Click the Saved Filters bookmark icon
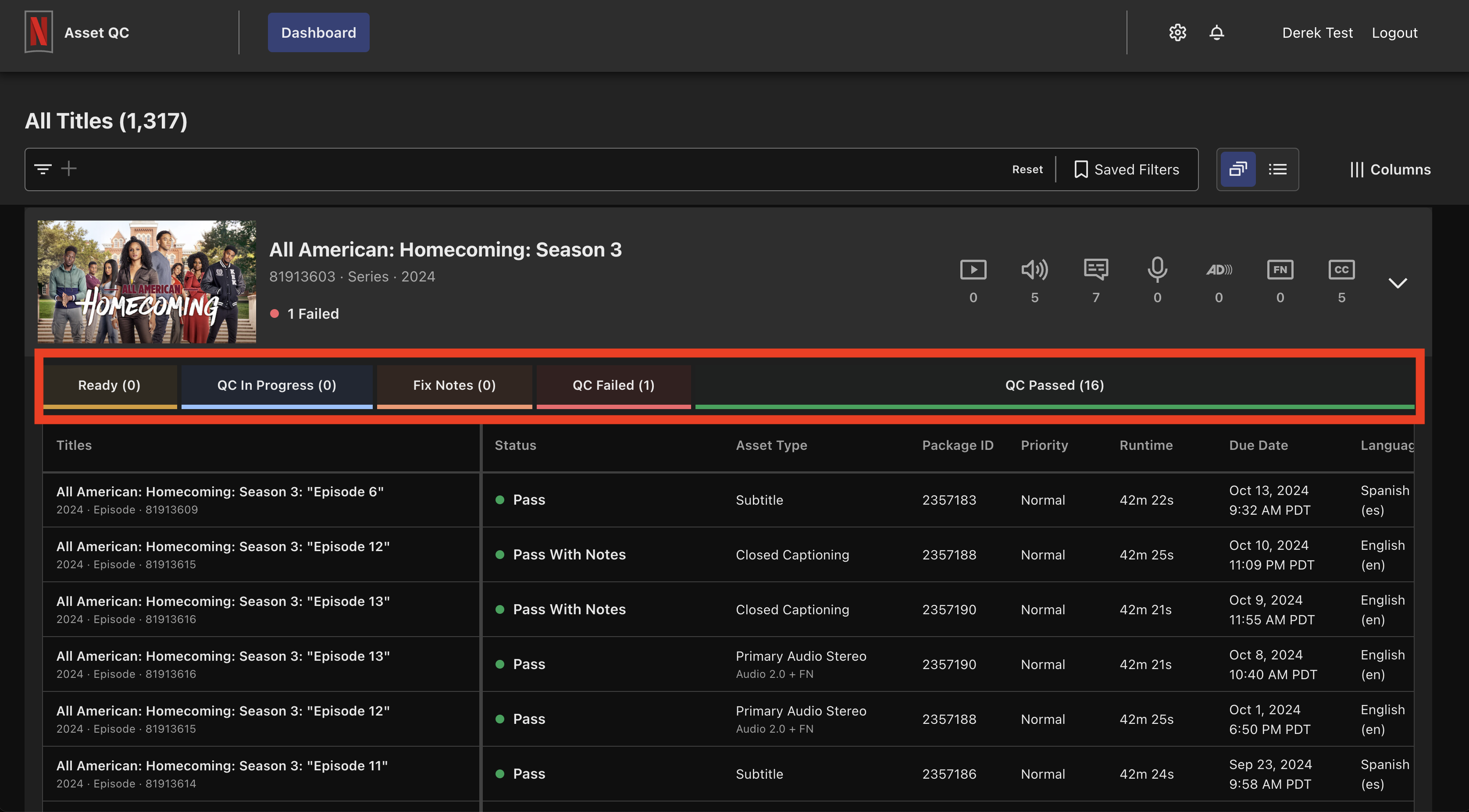Viewport: 1469px width, 812px height. tap(1080, 169)
